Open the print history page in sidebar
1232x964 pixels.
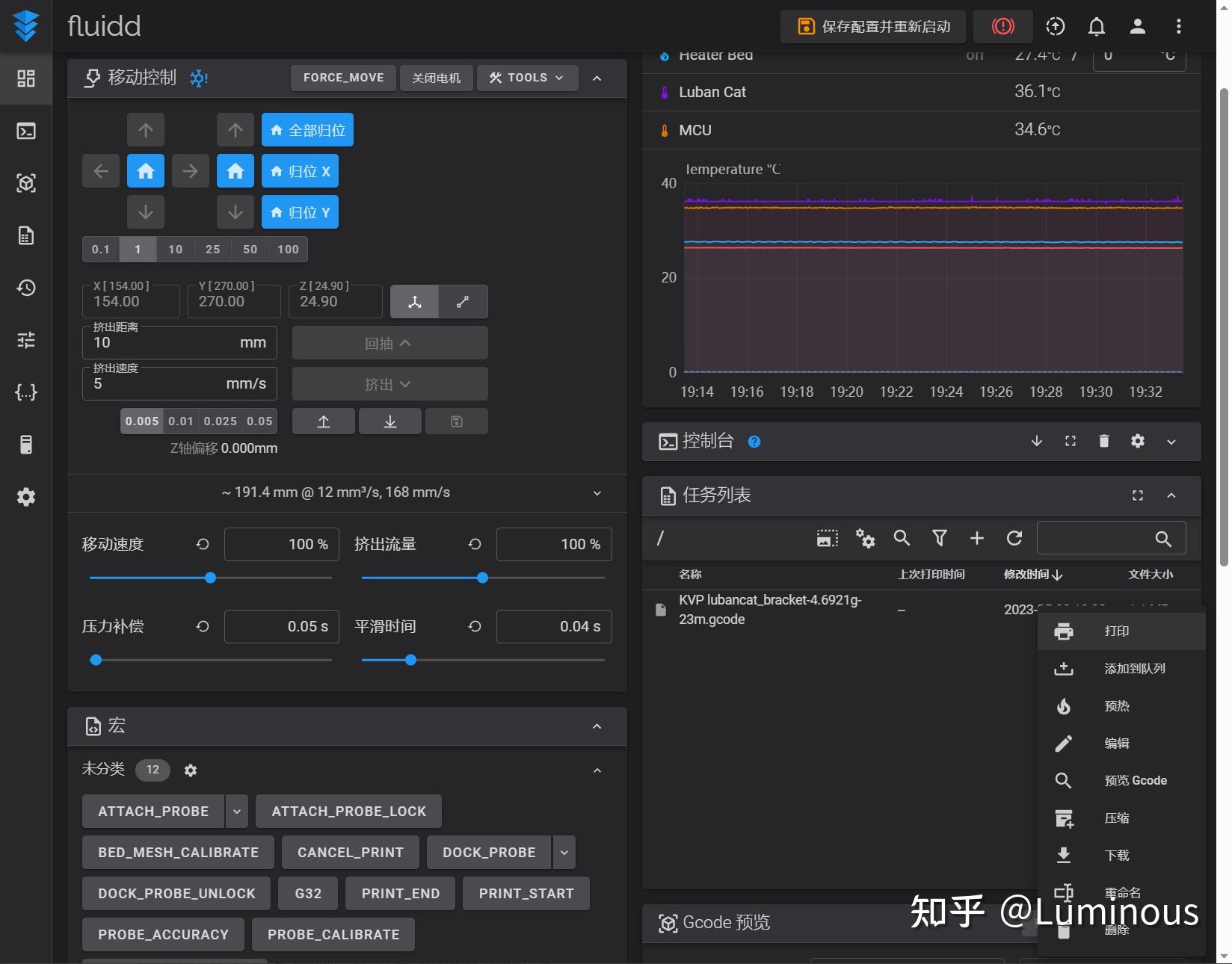pos(26,288)
